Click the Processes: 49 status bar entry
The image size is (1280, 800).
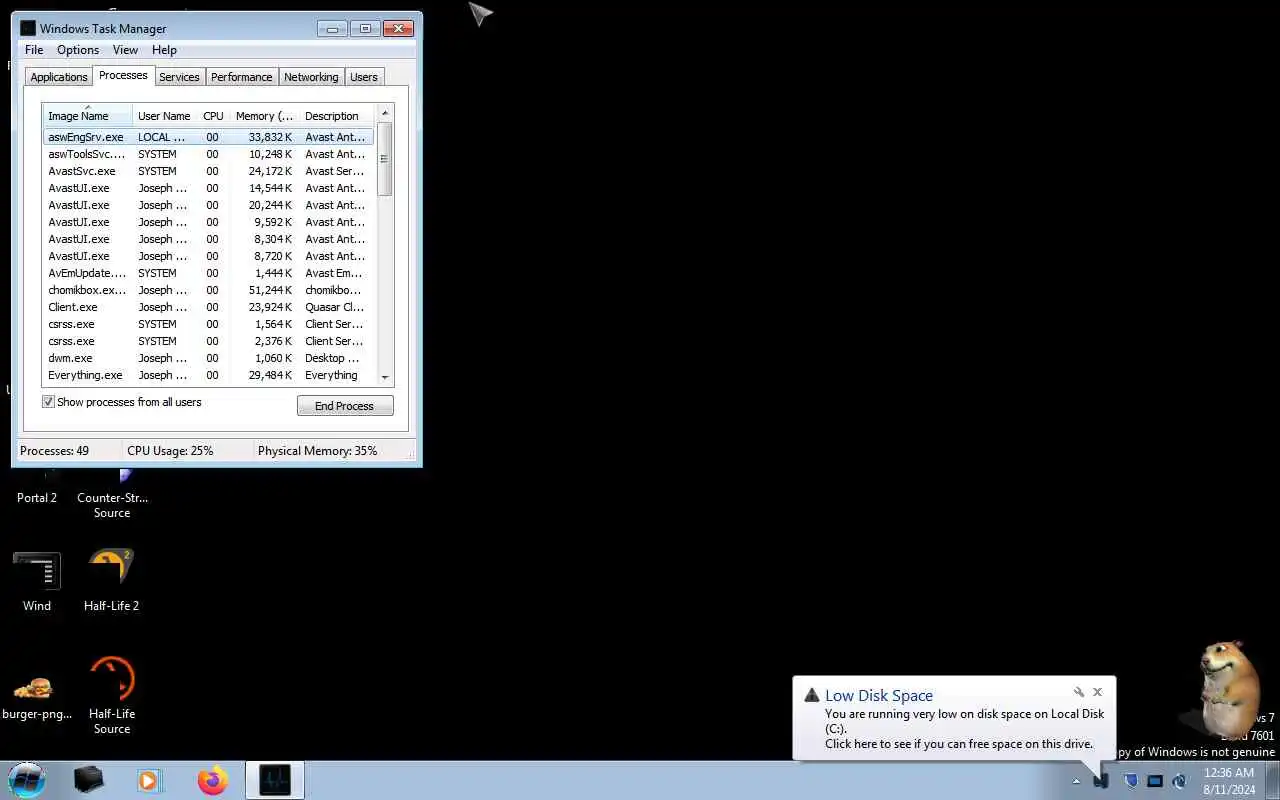click(54, 451)
